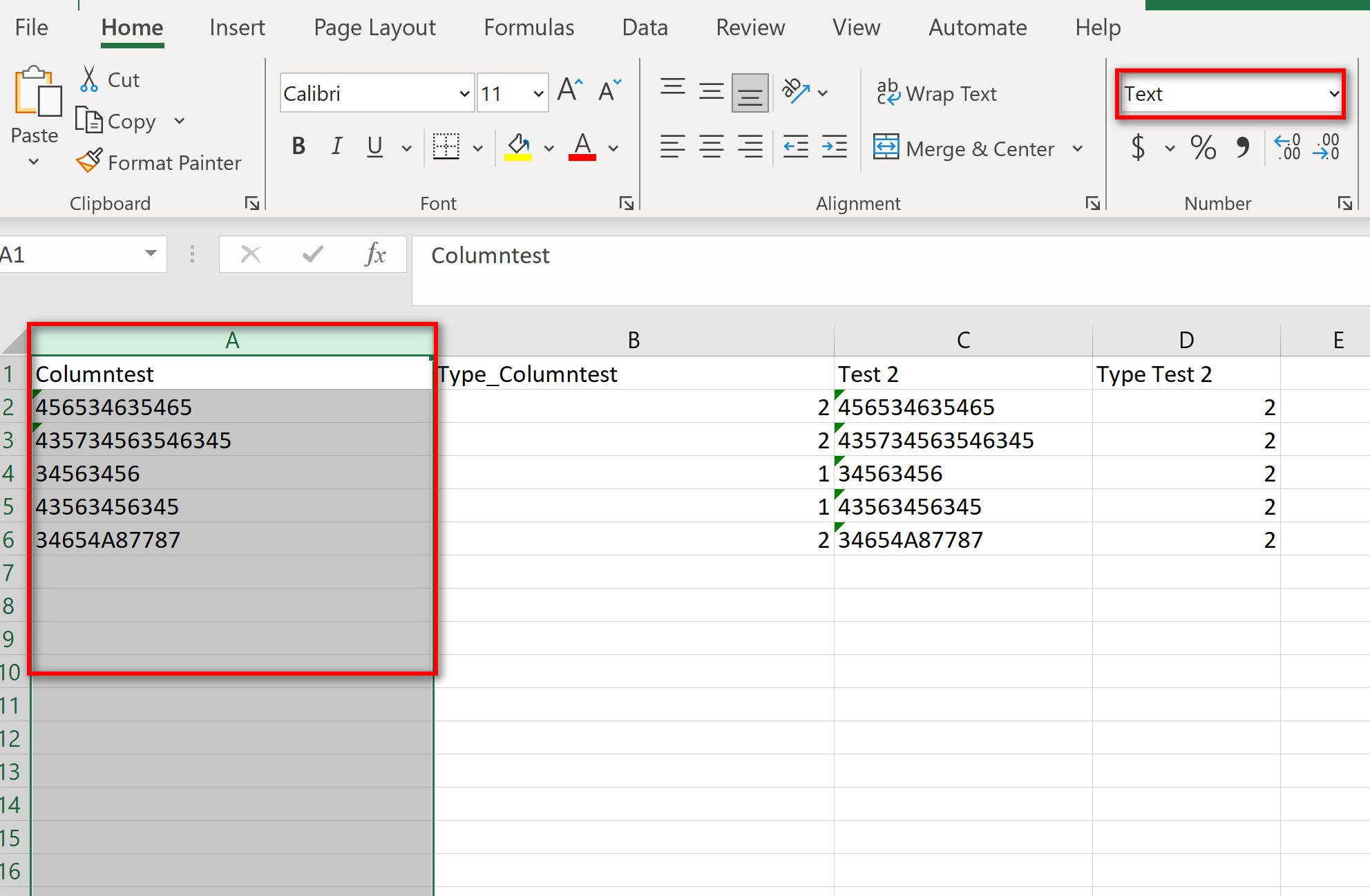Center text horizontally in cells
This screenshot has height=896, width=1370.
711,146
